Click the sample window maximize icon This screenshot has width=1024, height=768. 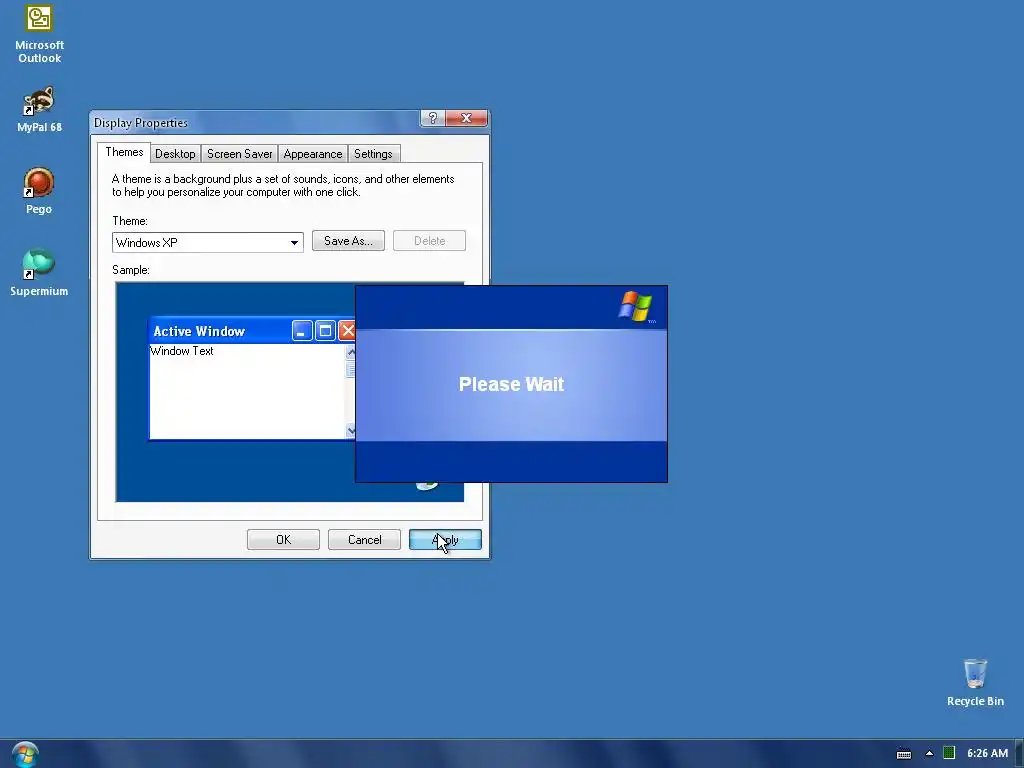tap(325, 331)
